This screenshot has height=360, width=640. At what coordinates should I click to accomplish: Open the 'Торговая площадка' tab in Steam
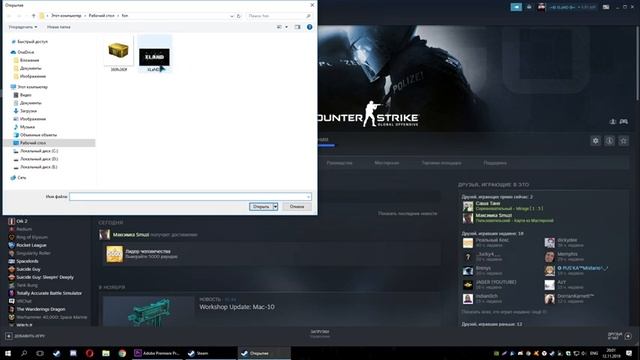(441, 163)
